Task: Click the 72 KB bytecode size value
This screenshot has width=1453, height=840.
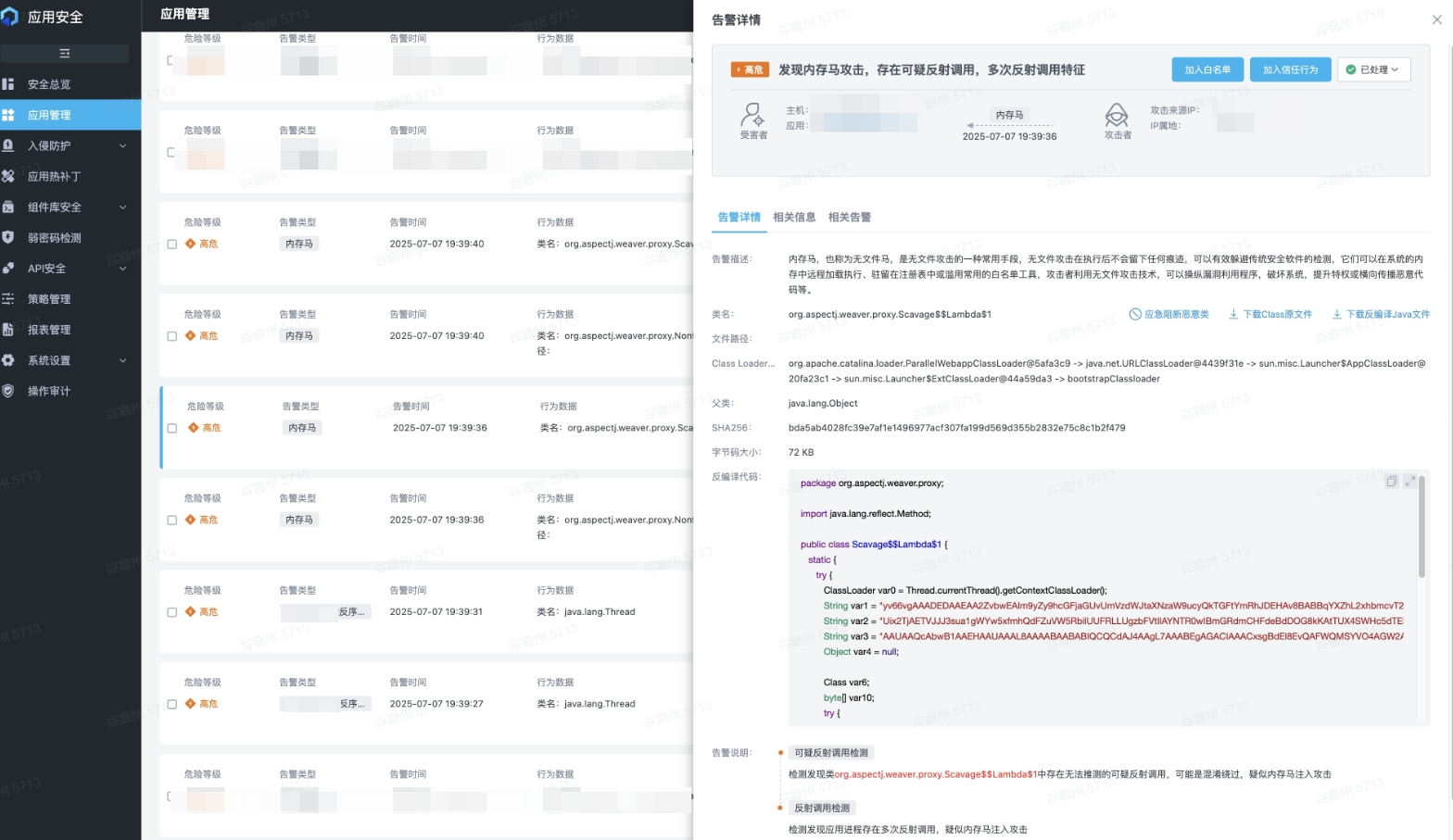Action: [x=801, y=452]
